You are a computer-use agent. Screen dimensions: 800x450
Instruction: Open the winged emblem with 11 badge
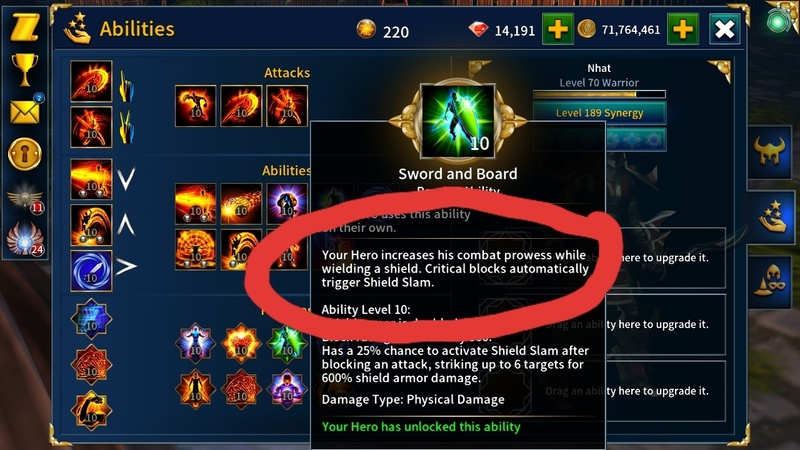(24, 199)
